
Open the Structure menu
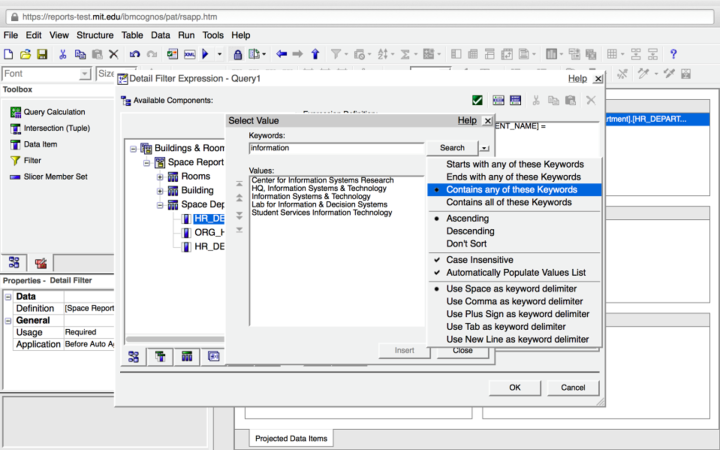point(95,35)
